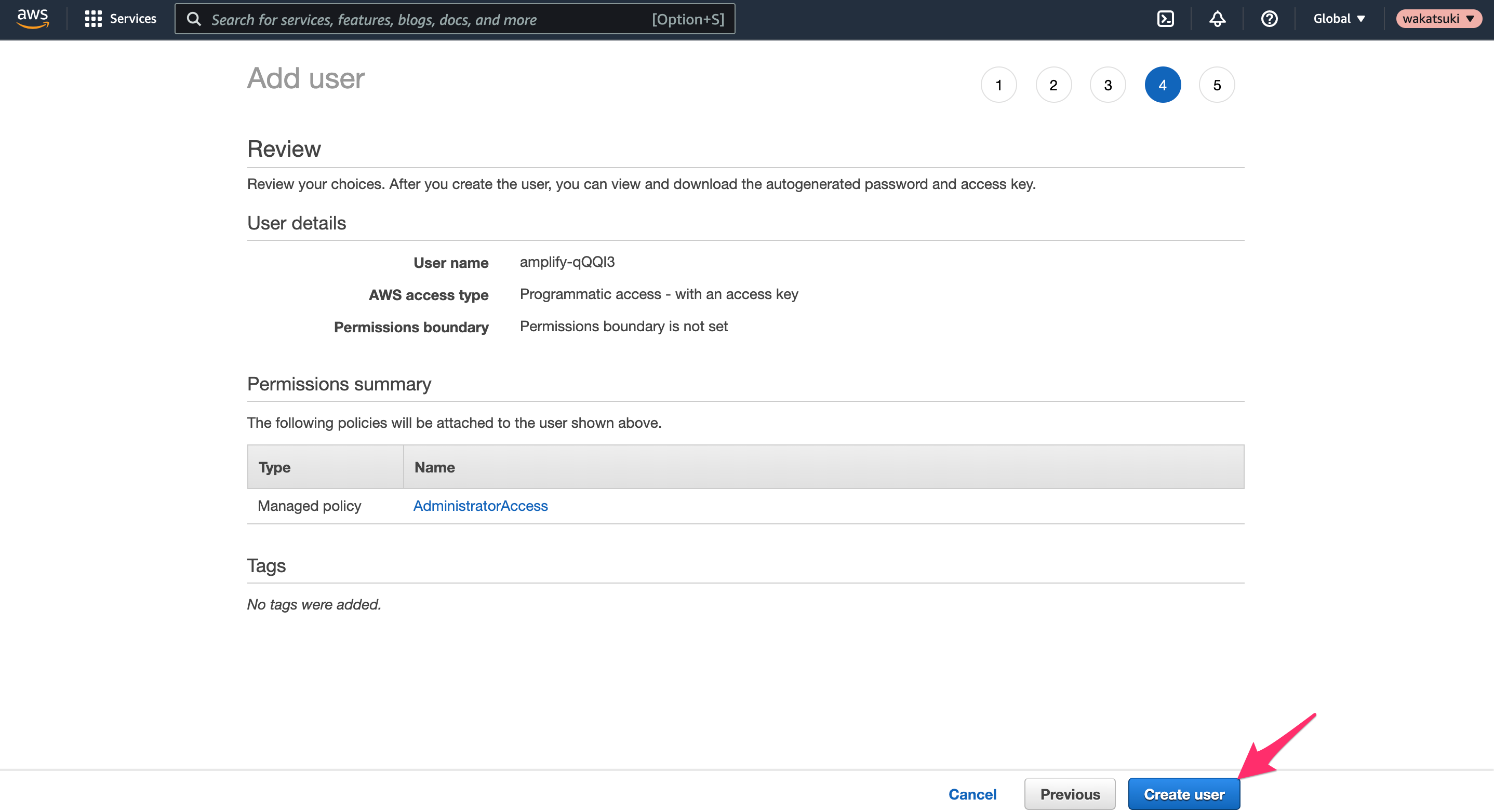
Task: Click the search magnifier icon
Action: point(194,19)
